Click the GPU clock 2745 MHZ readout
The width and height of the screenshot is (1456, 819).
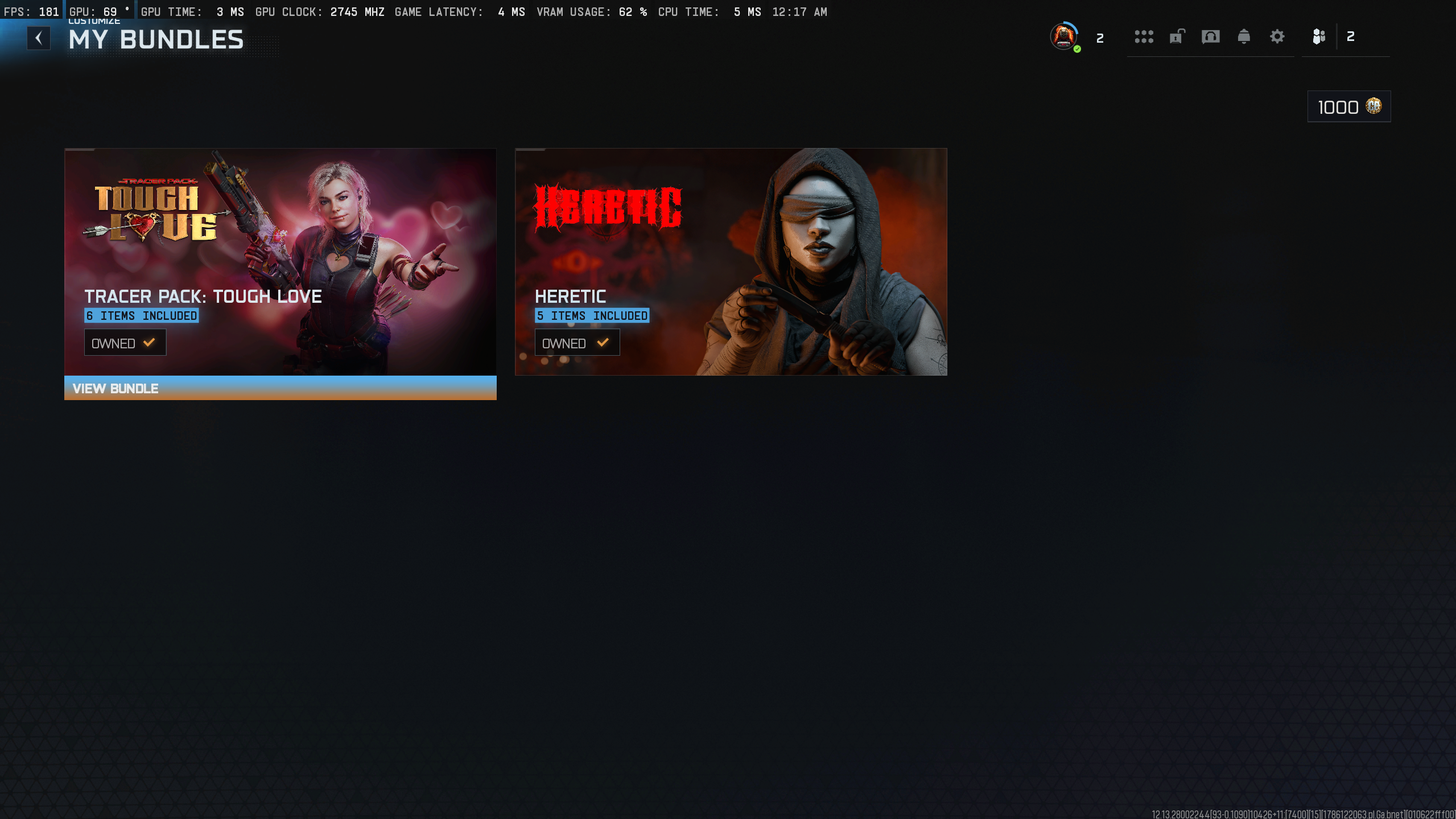tap(320, 12)
